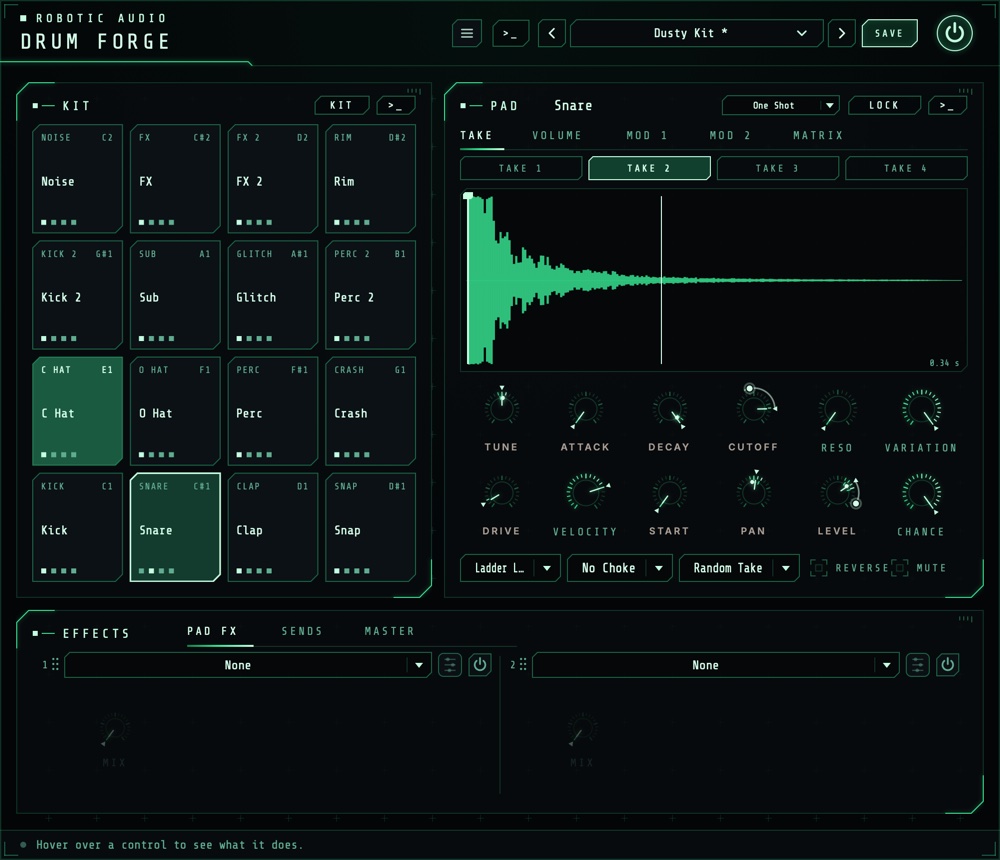1000x860 pixels.
Task: Switch to the Mod 1 tab
Action: [646, 135]
